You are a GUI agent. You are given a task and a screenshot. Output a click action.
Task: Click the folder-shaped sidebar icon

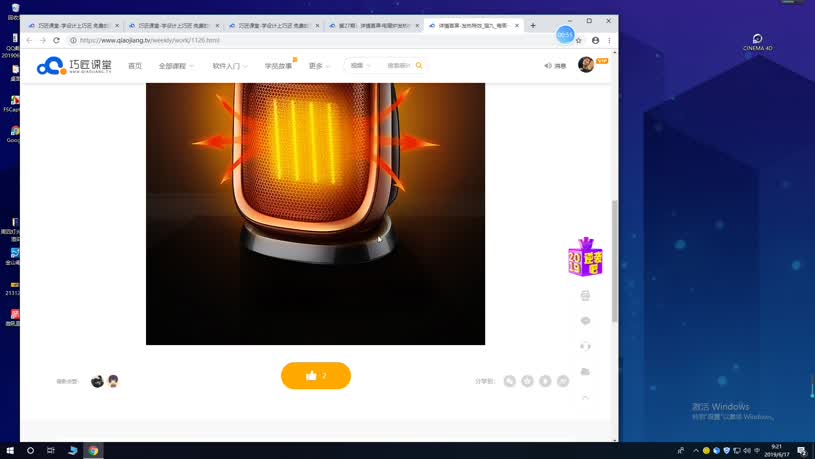point(585,371)
